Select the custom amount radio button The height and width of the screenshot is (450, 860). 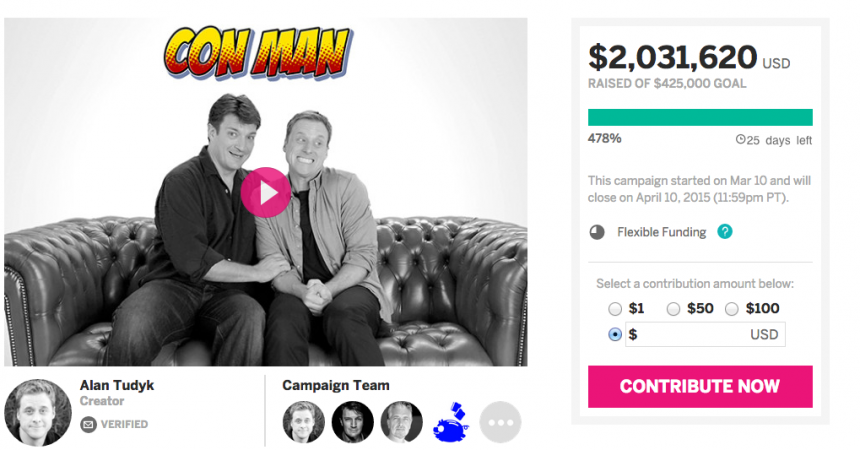coord(614,335)
